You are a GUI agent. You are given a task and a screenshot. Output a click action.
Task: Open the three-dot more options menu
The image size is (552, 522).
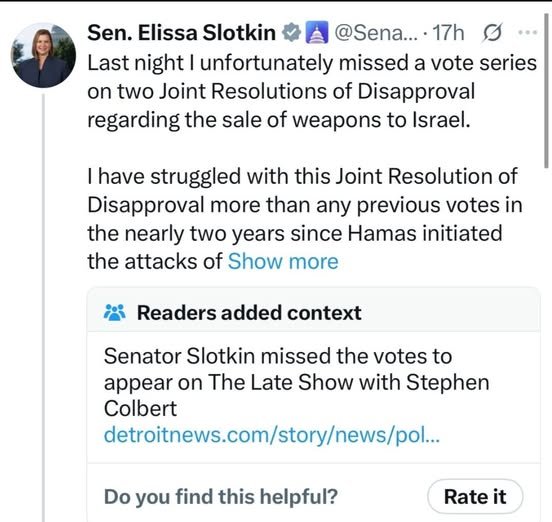[528, 32]
